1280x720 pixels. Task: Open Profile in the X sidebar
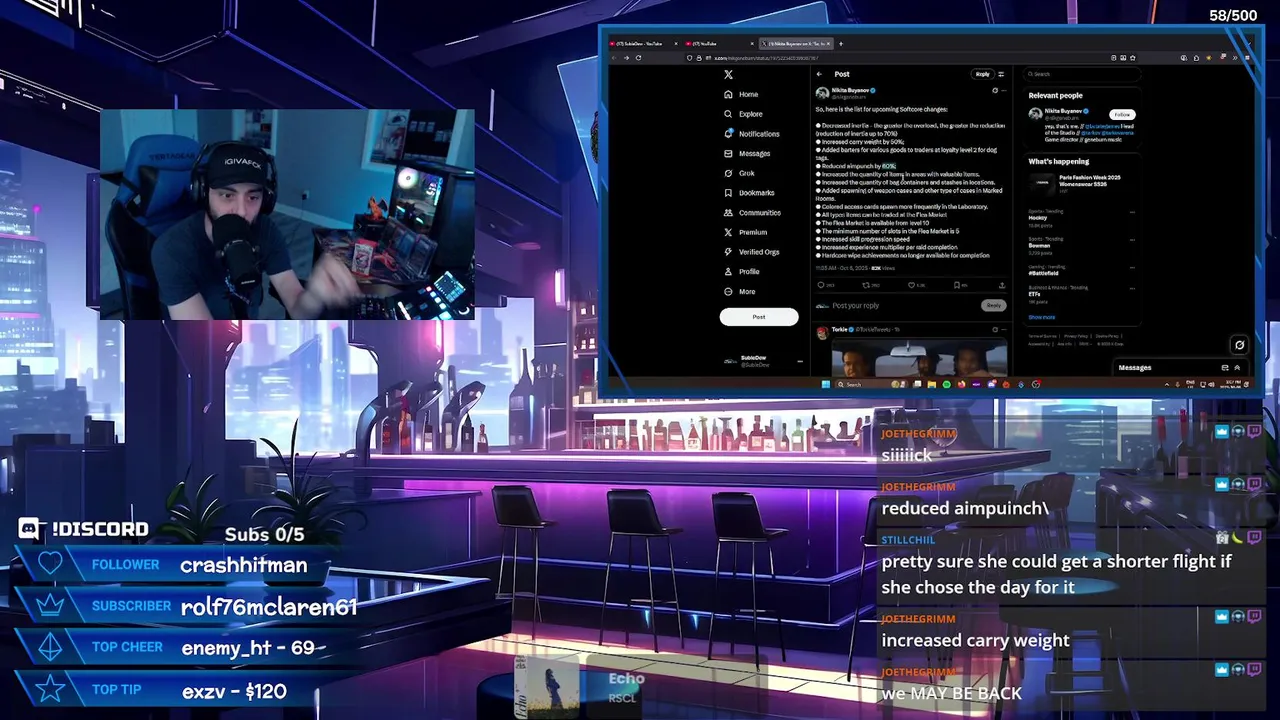(x=742, y=272)
